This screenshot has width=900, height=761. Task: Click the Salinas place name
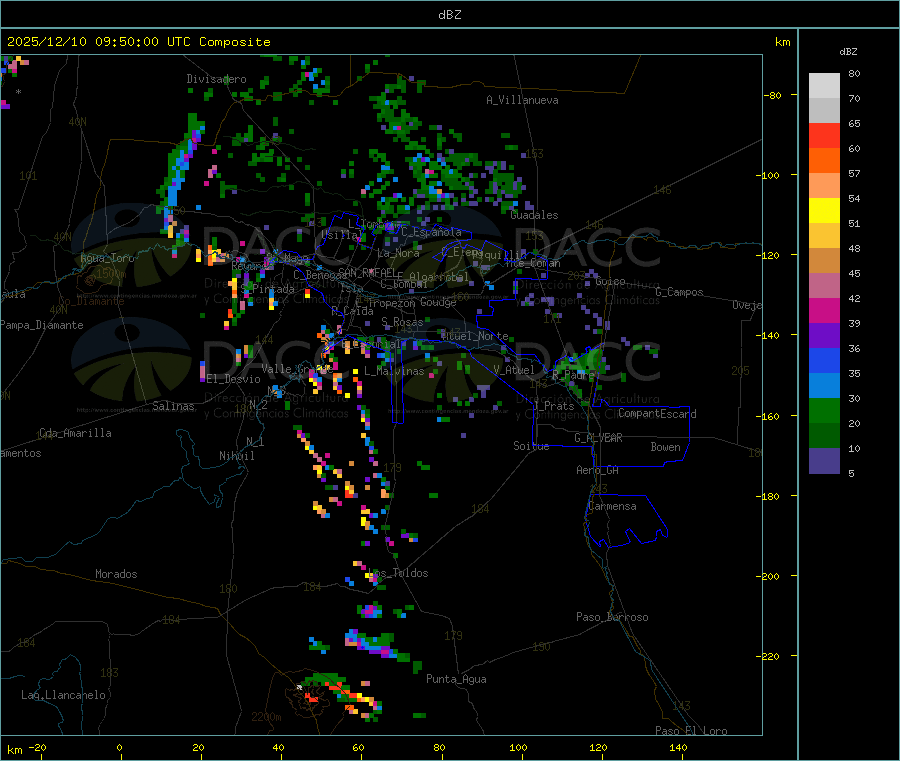173,406
